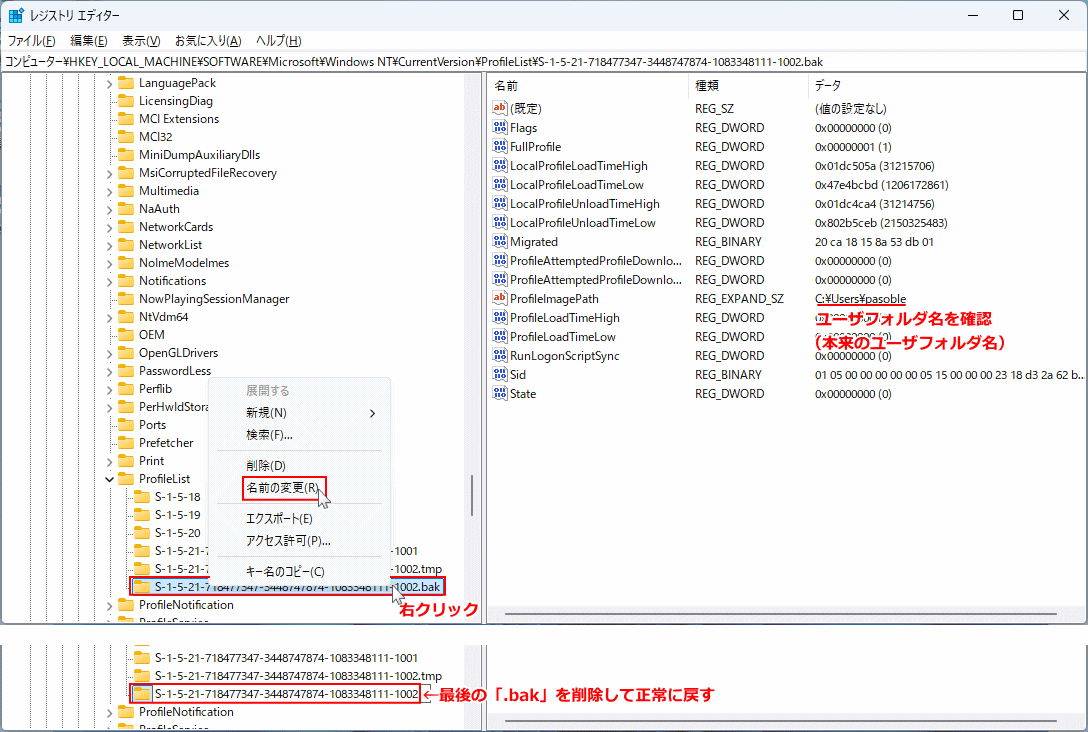Click the binary icon beside Migrated
Screen dimensions: 1088x732
click(500, 241)
